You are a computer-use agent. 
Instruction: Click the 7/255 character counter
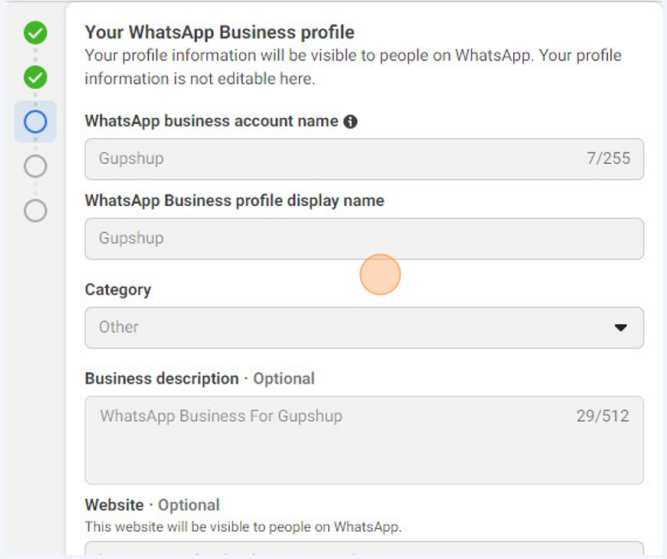coord(608,158)
